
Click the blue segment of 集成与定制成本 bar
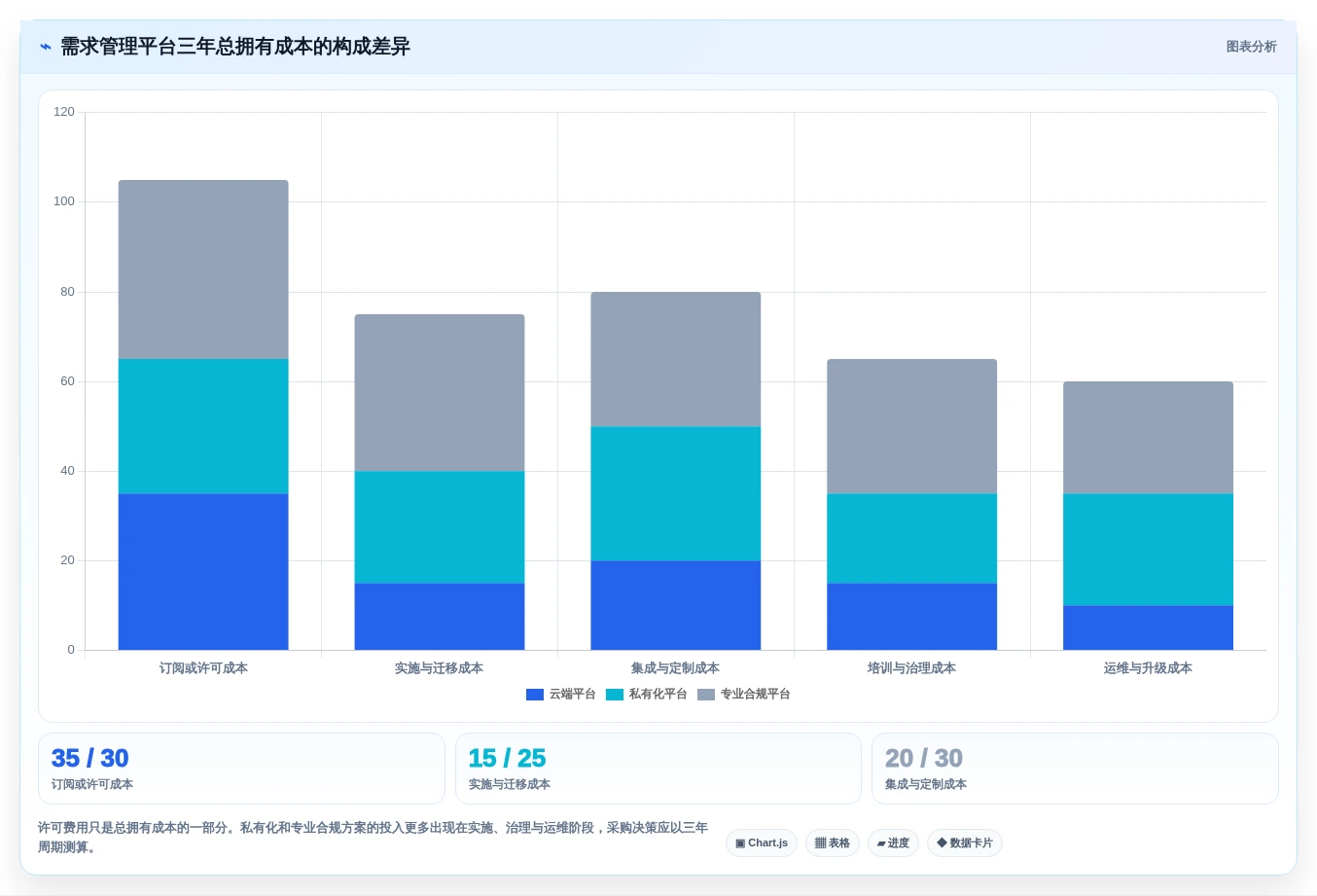[x=676, y=605]
